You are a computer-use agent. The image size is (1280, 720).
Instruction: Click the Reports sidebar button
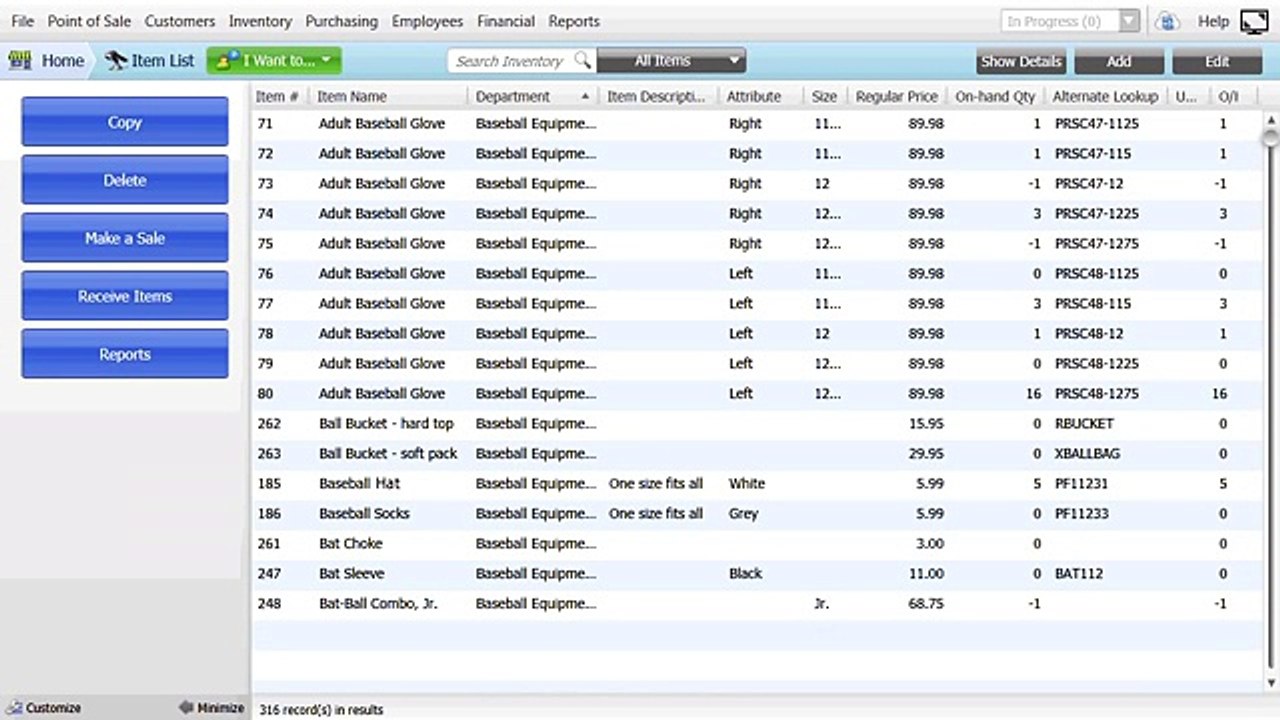(125, 354)
